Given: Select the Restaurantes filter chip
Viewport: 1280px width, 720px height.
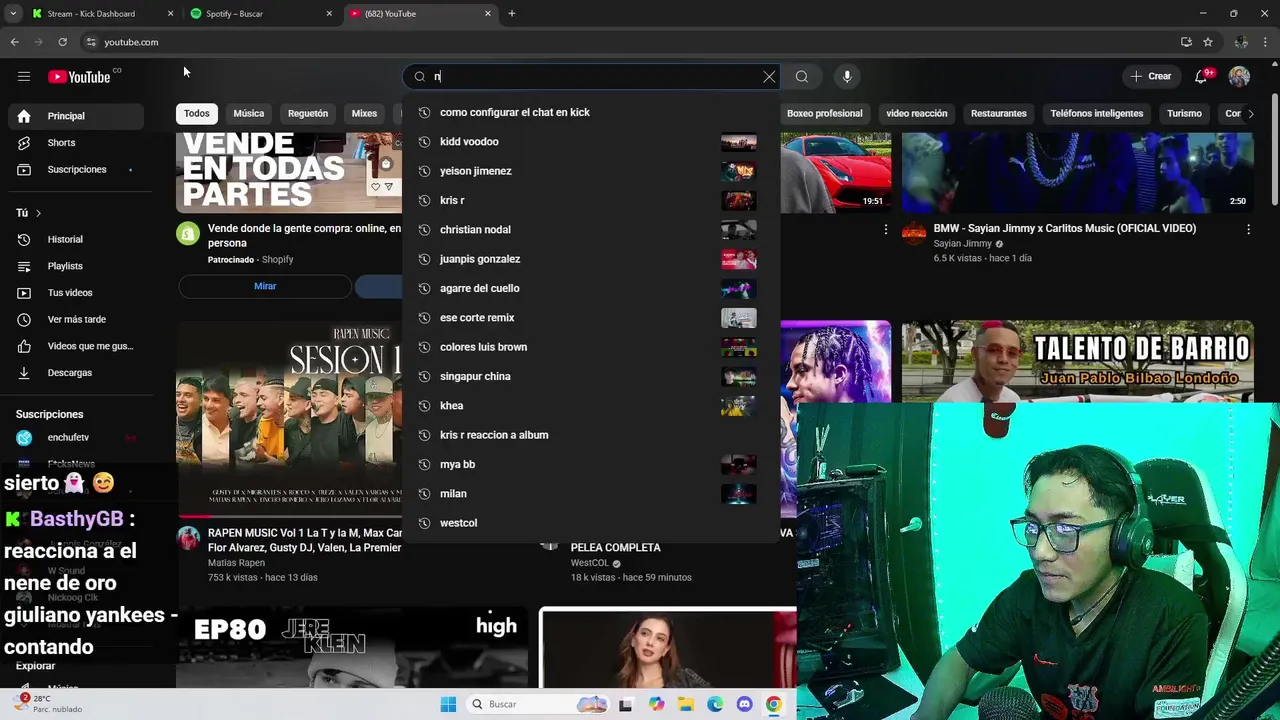Looking at the screenshot, I should 998,114.
